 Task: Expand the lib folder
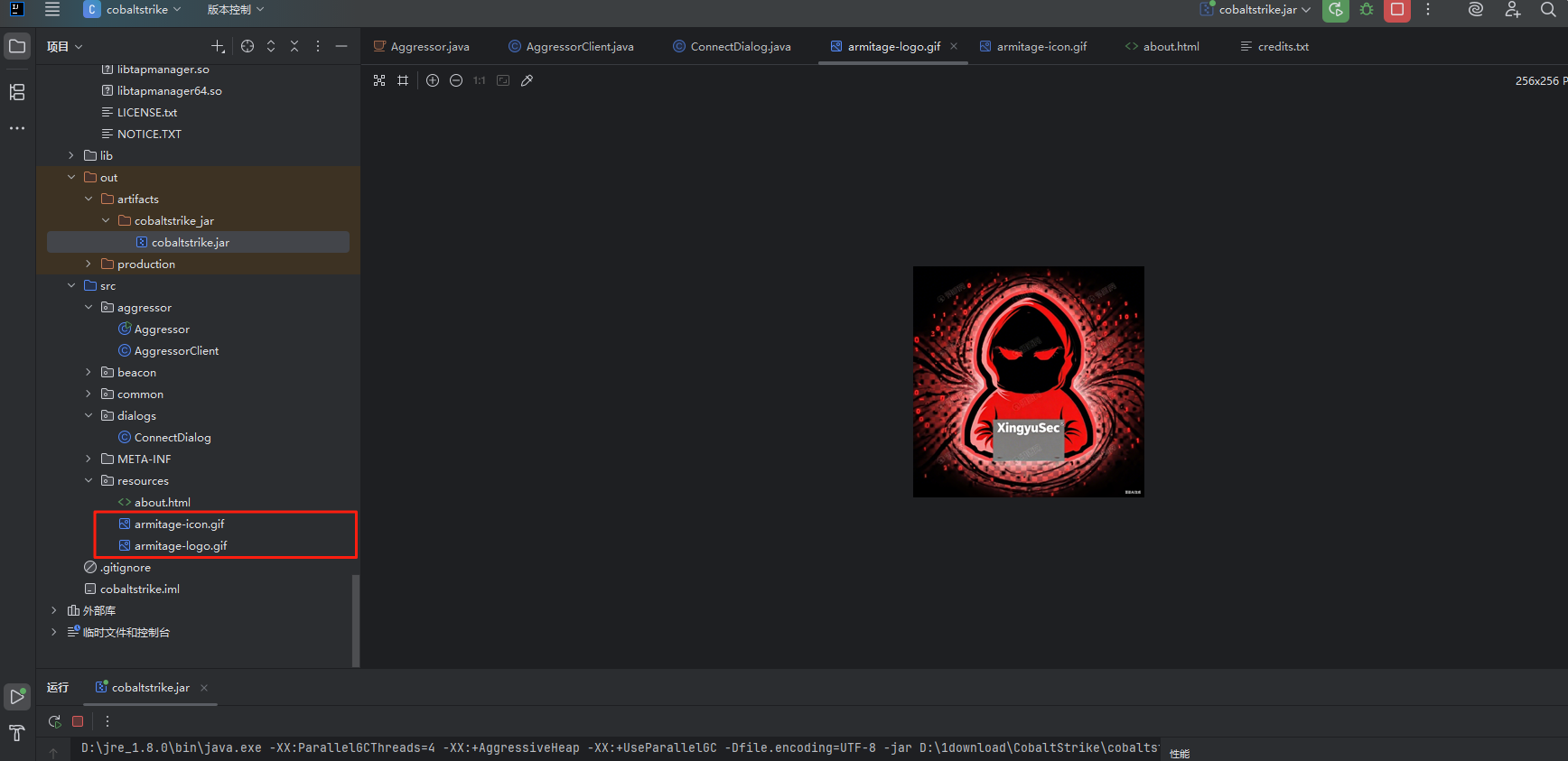(x=71, y=155)
